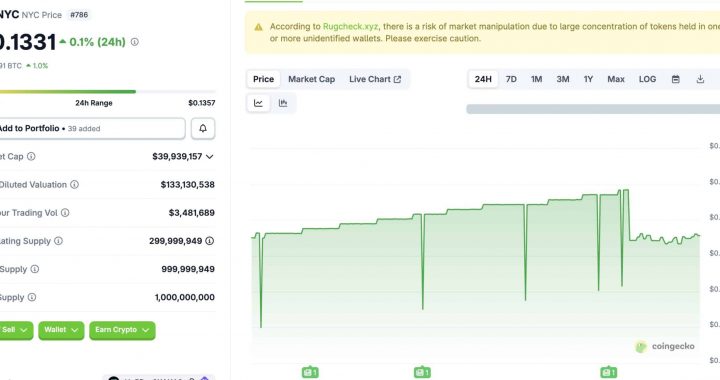
Task: Open the Sell dropdown button
Action: (16, 330)
